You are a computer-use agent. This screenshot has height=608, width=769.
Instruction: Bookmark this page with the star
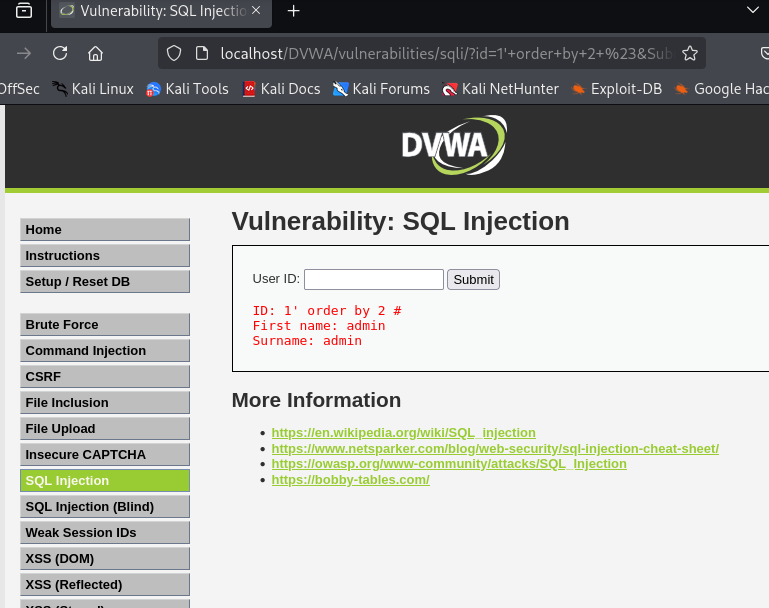tap(690, 53)
